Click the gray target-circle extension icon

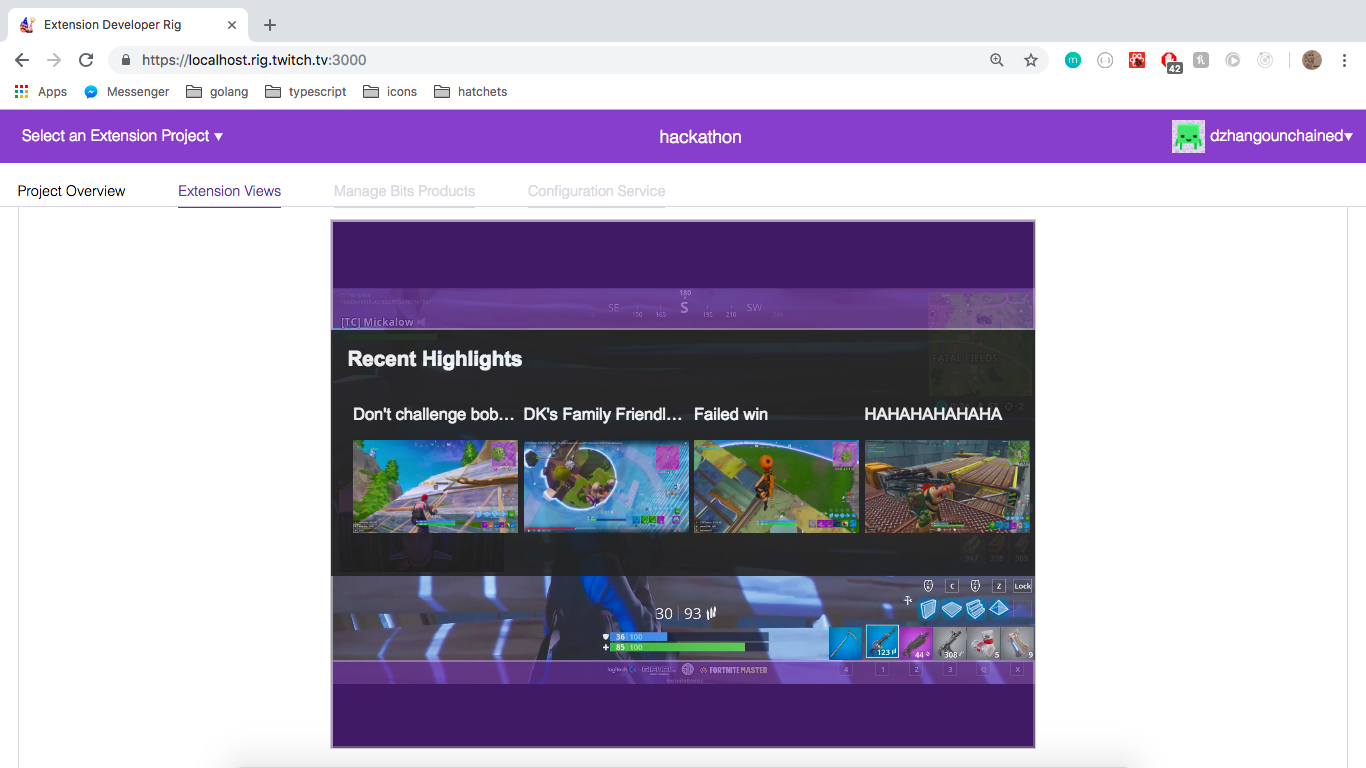[1265, 60]
